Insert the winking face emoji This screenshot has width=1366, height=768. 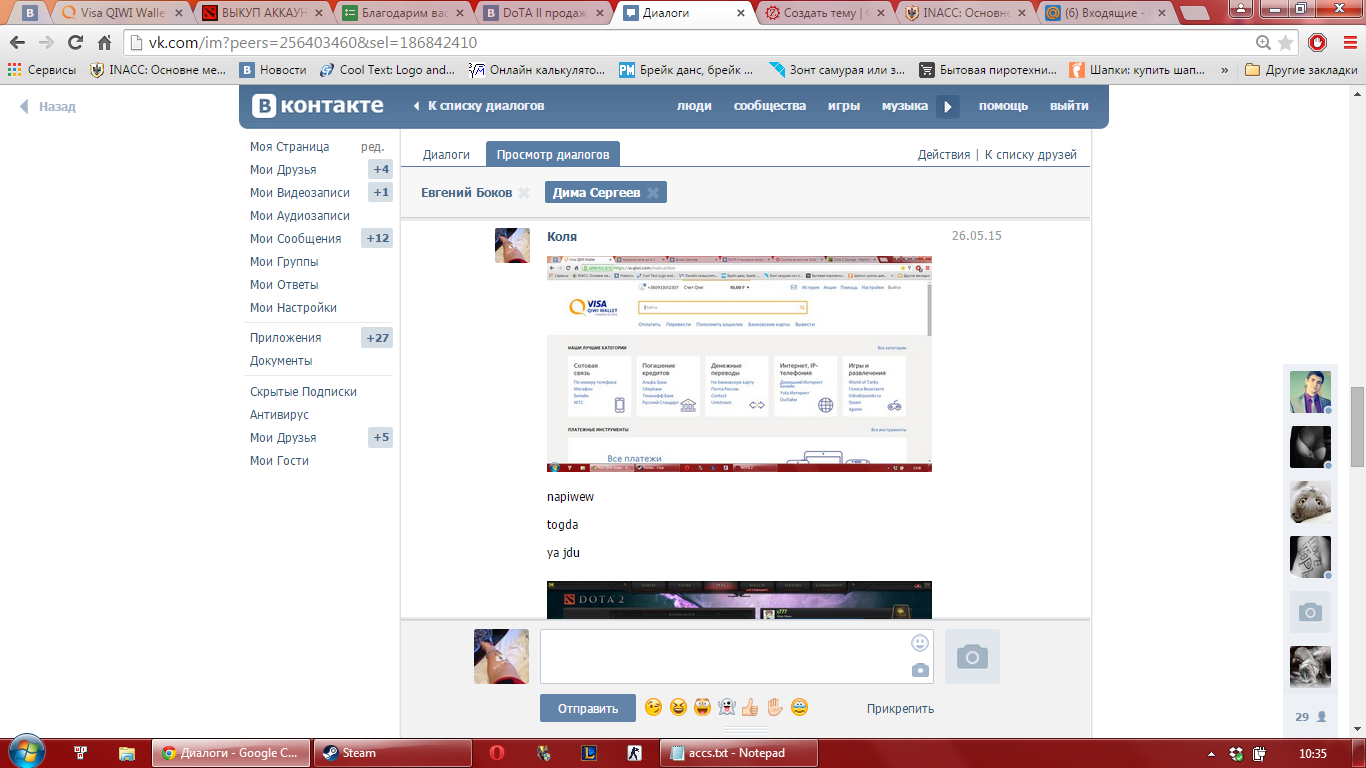654,708
